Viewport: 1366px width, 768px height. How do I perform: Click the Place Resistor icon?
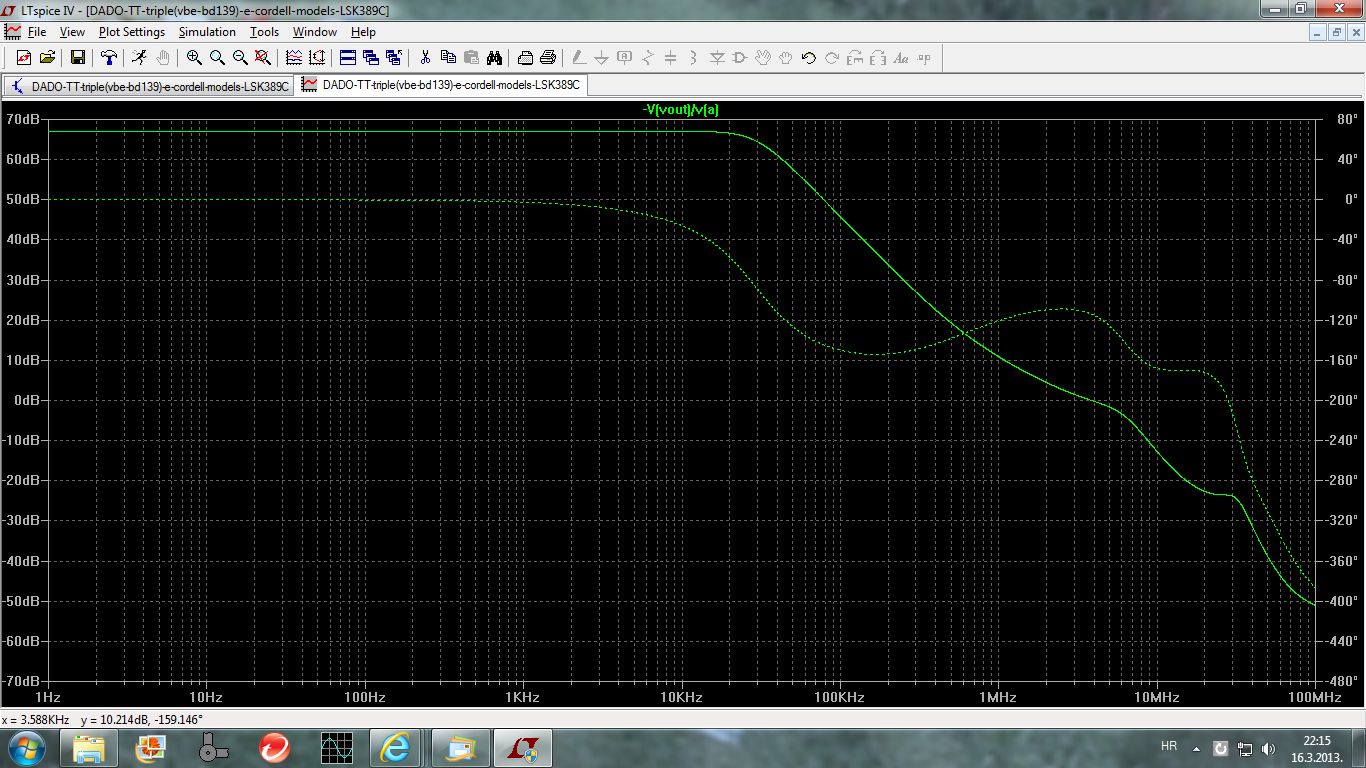(648, 58)
